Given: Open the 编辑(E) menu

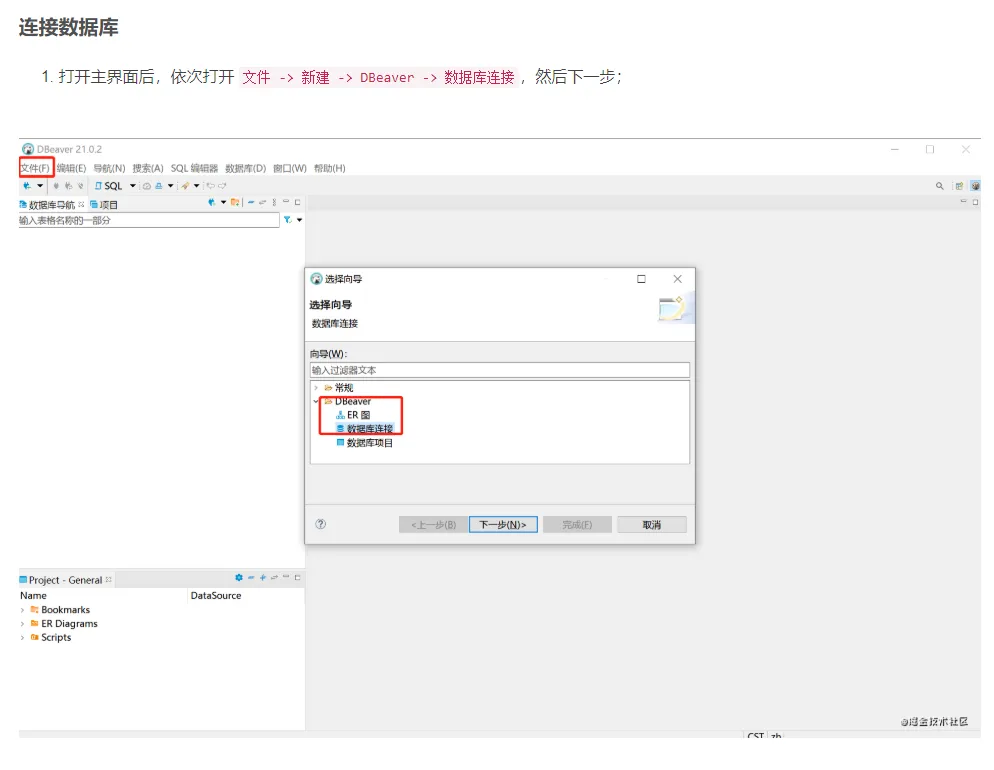Looking at the screenshot, I should pyautogui.click(x=71, y=168).
